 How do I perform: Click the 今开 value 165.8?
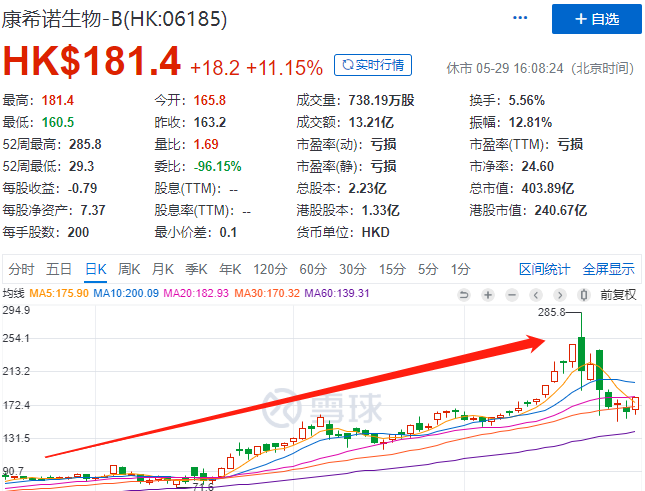coord(210,100)
